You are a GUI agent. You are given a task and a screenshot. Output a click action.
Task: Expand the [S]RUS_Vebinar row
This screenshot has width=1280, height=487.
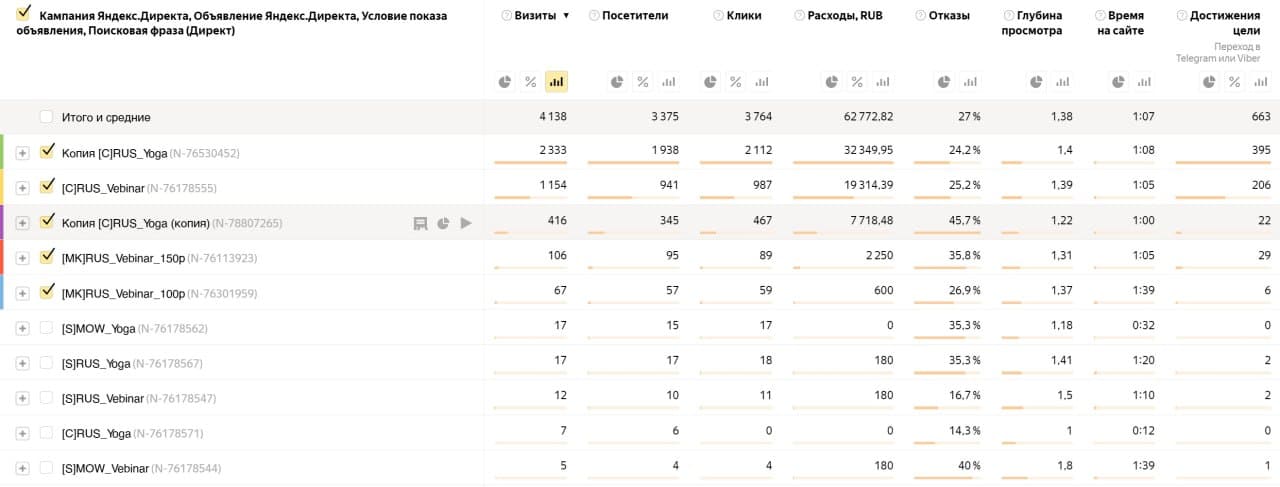click(x=22, y=398)
